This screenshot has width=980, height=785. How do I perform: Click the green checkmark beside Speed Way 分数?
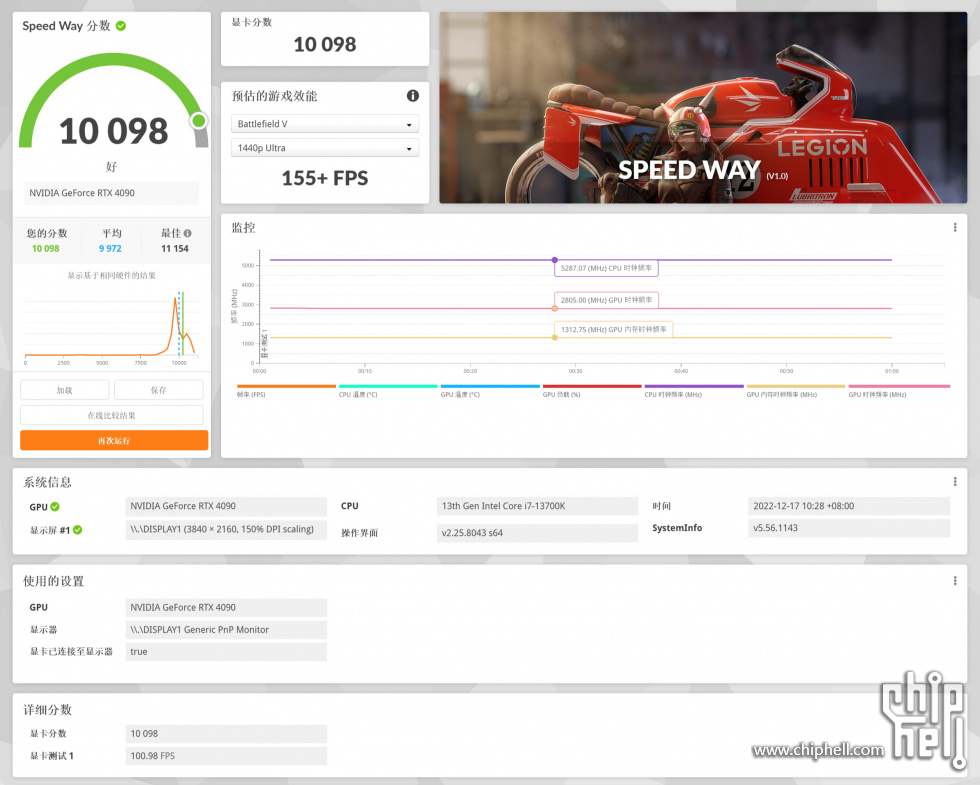click(121, 26)
